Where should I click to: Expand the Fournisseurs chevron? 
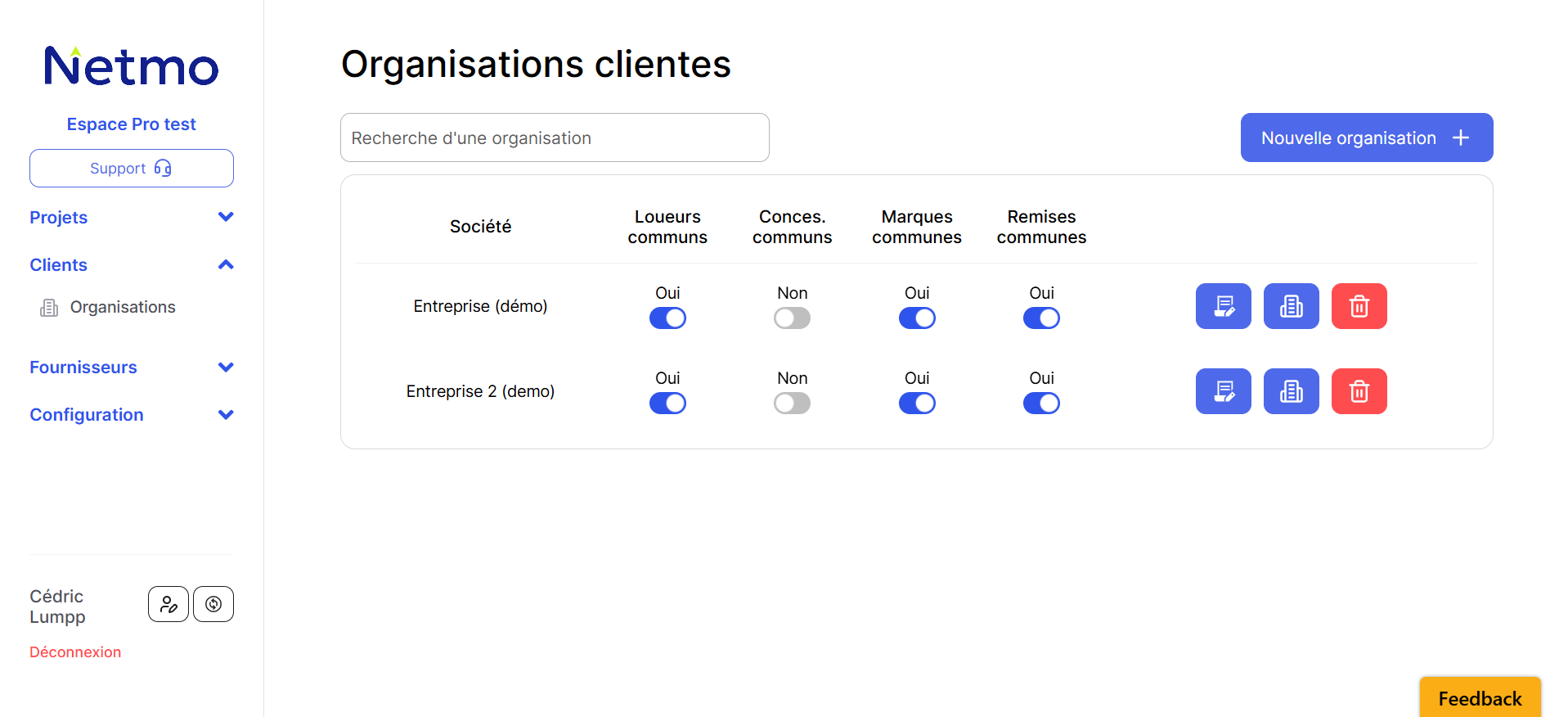click(x=226, y=367)
